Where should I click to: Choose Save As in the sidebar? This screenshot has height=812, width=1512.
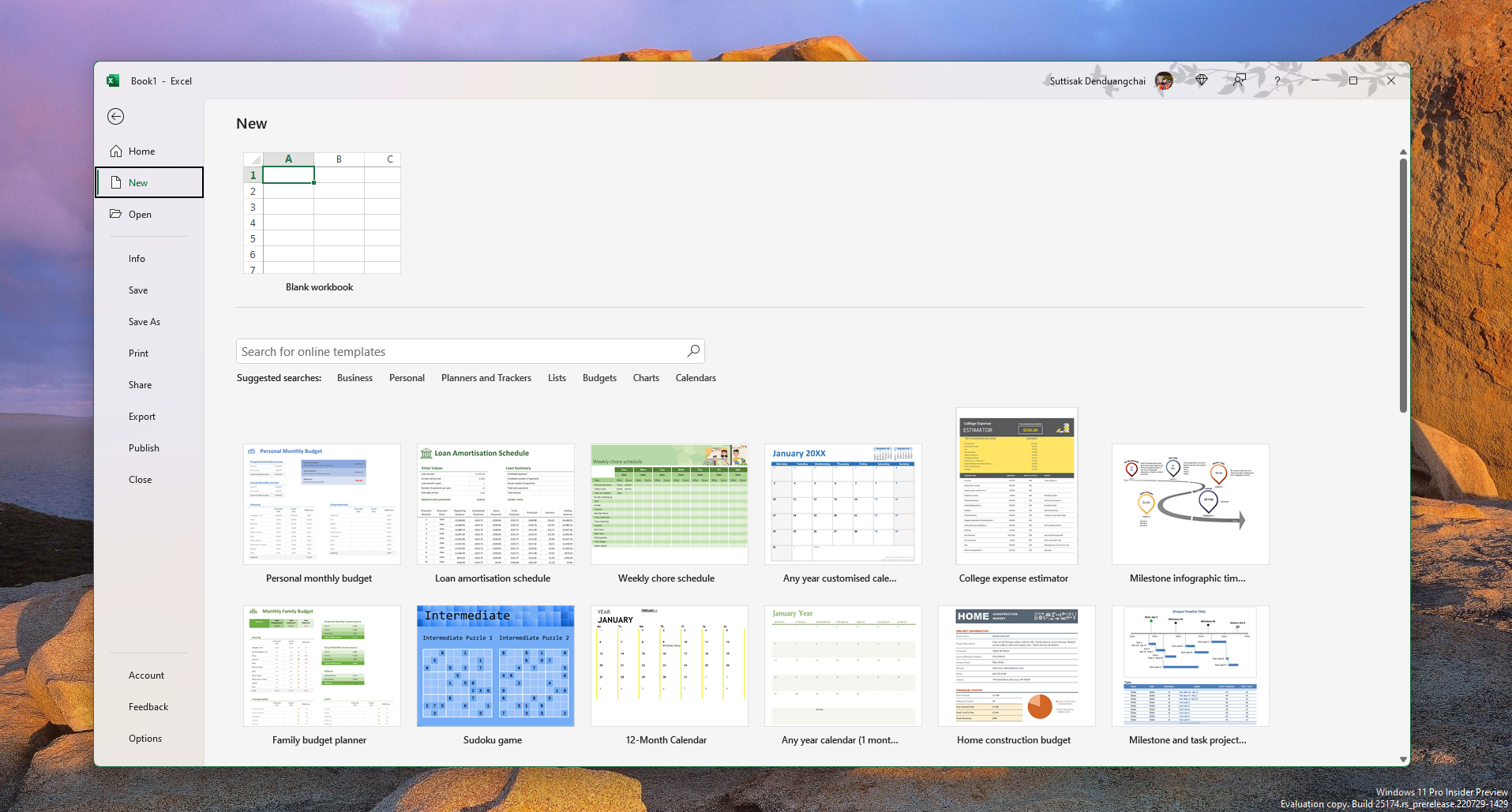click(144, 322)
